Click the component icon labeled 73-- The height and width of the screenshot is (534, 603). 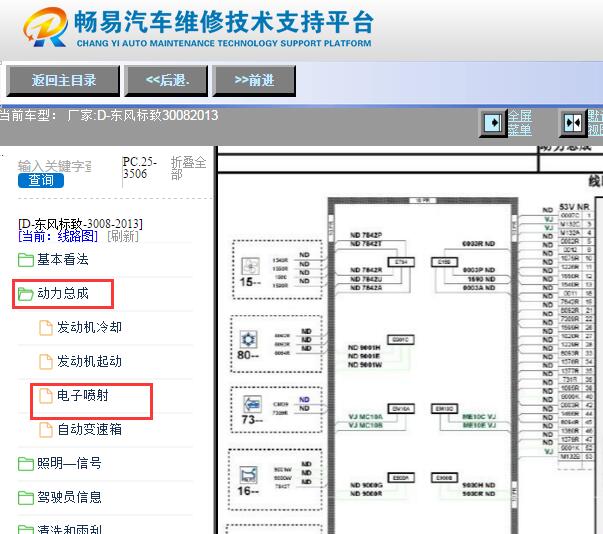tap(253, 404)
